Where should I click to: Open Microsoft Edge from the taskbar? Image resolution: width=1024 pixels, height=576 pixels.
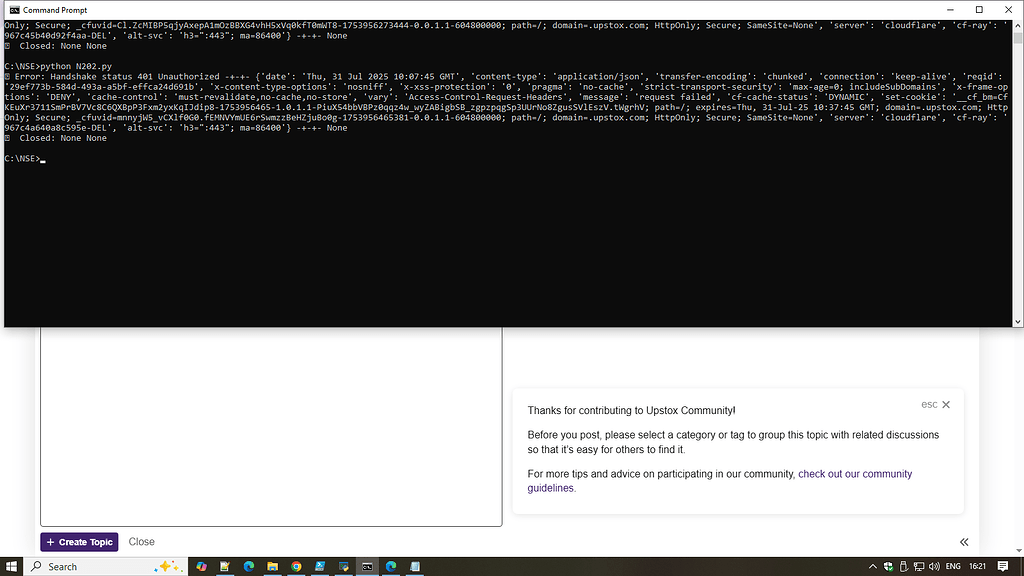(x=248, y=566)
